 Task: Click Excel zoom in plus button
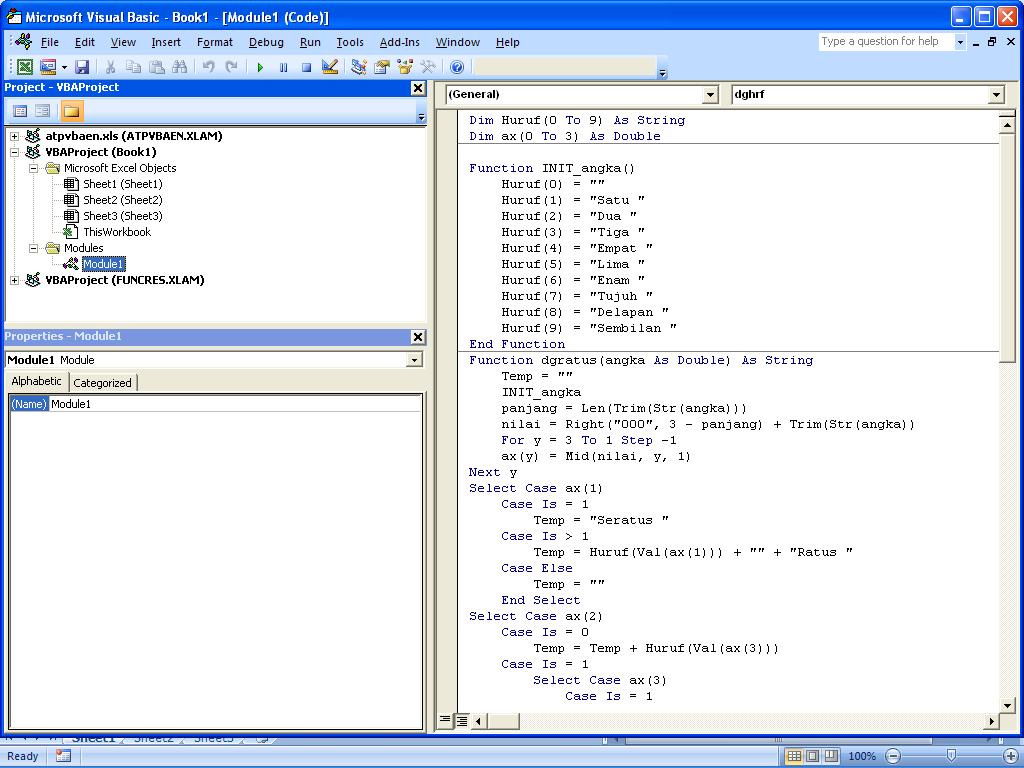[1010, 756]
